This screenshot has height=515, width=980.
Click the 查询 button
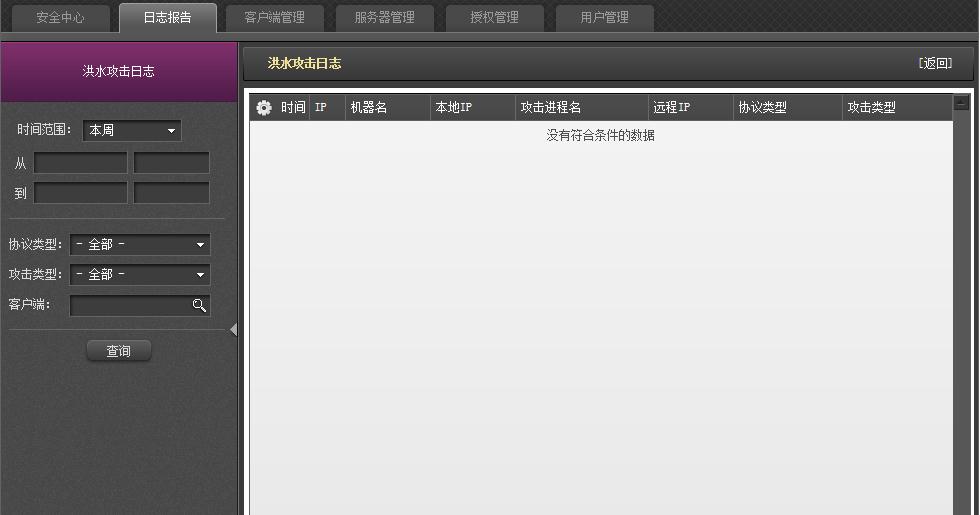click(119, 351)
